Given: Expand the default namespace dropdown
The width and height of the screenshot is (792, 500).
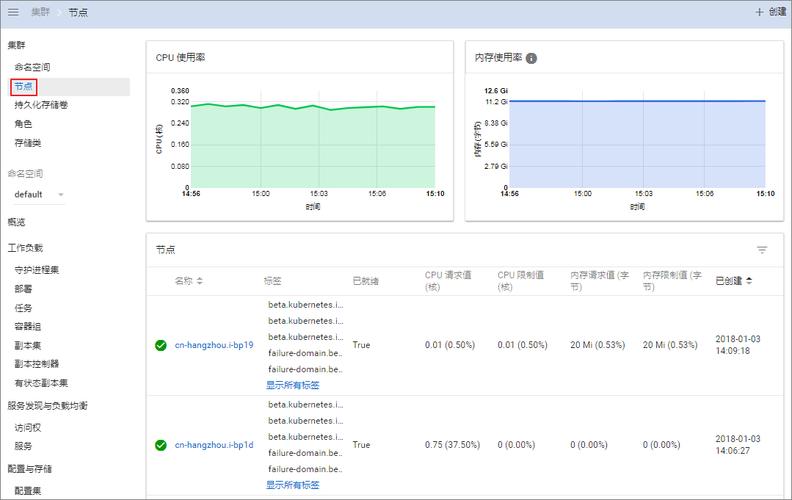Looking at the screenshot, I should coord(39,194).
